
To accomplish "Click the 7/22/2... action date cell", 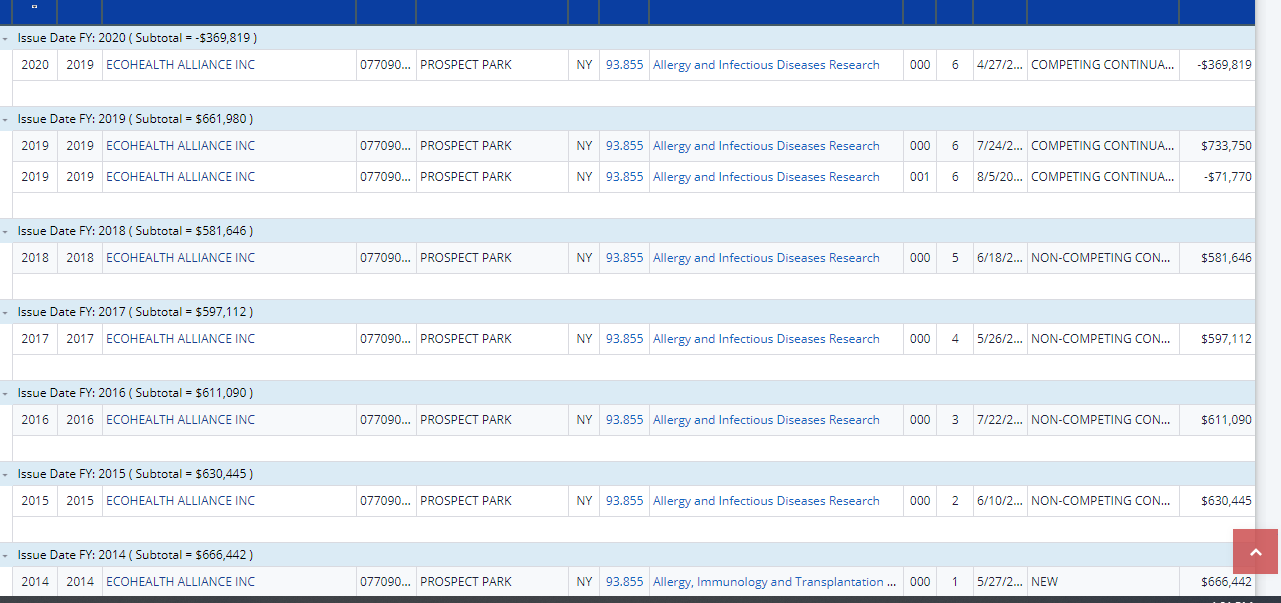I will [1000, 420].
